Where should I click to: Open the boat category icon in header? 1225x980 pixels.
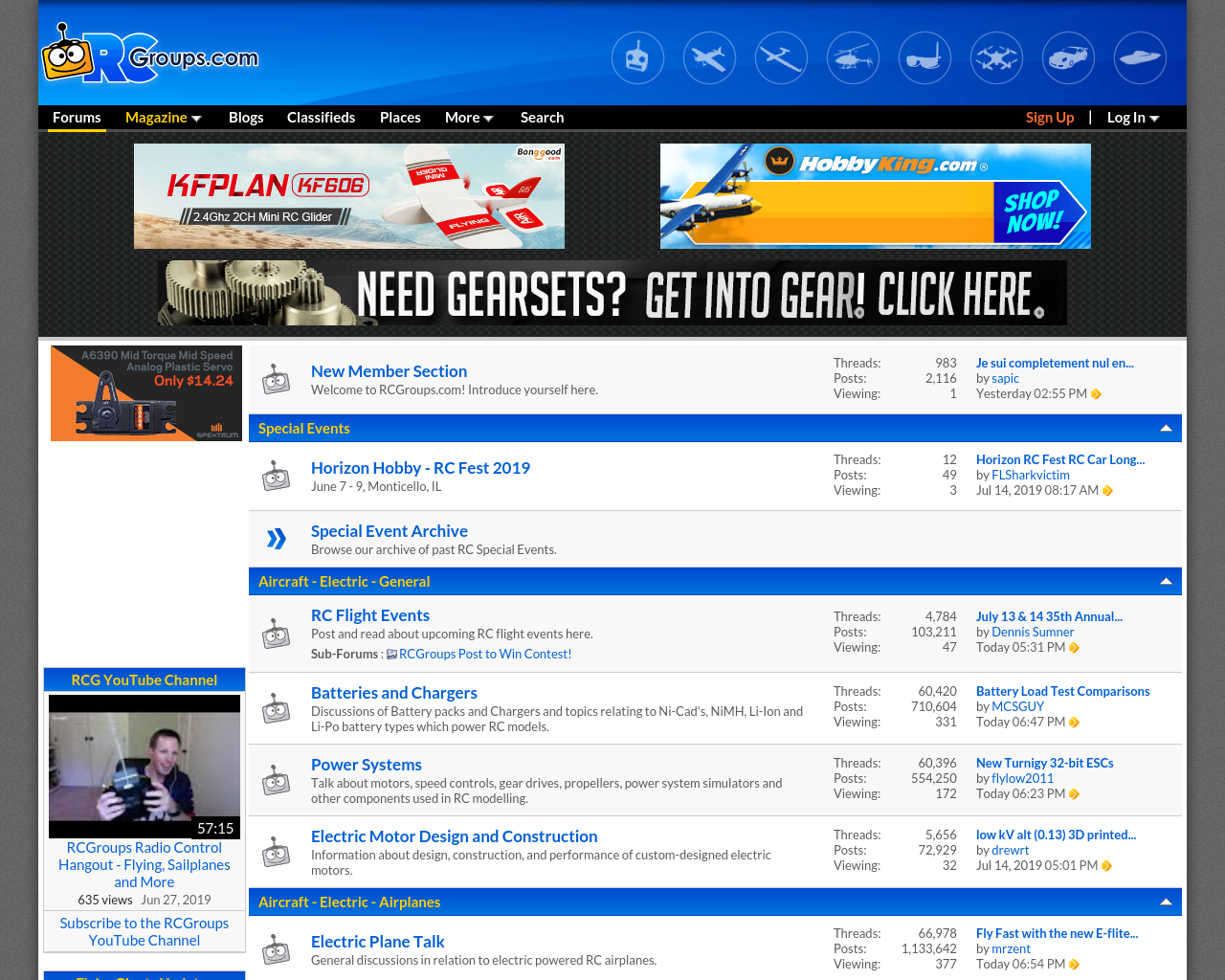pos(1140,58)
